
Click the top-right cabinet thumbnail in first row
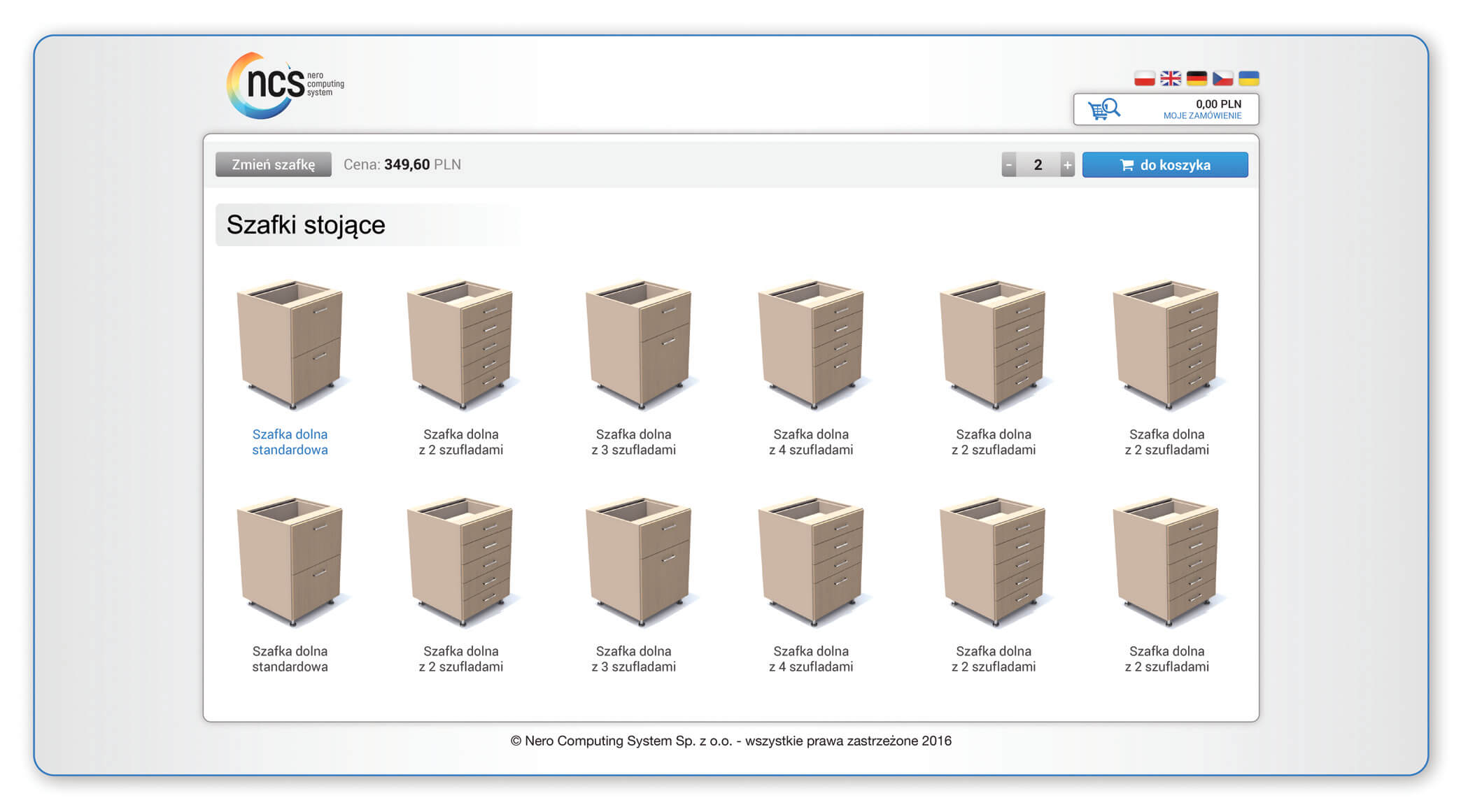pos(1166,344)
